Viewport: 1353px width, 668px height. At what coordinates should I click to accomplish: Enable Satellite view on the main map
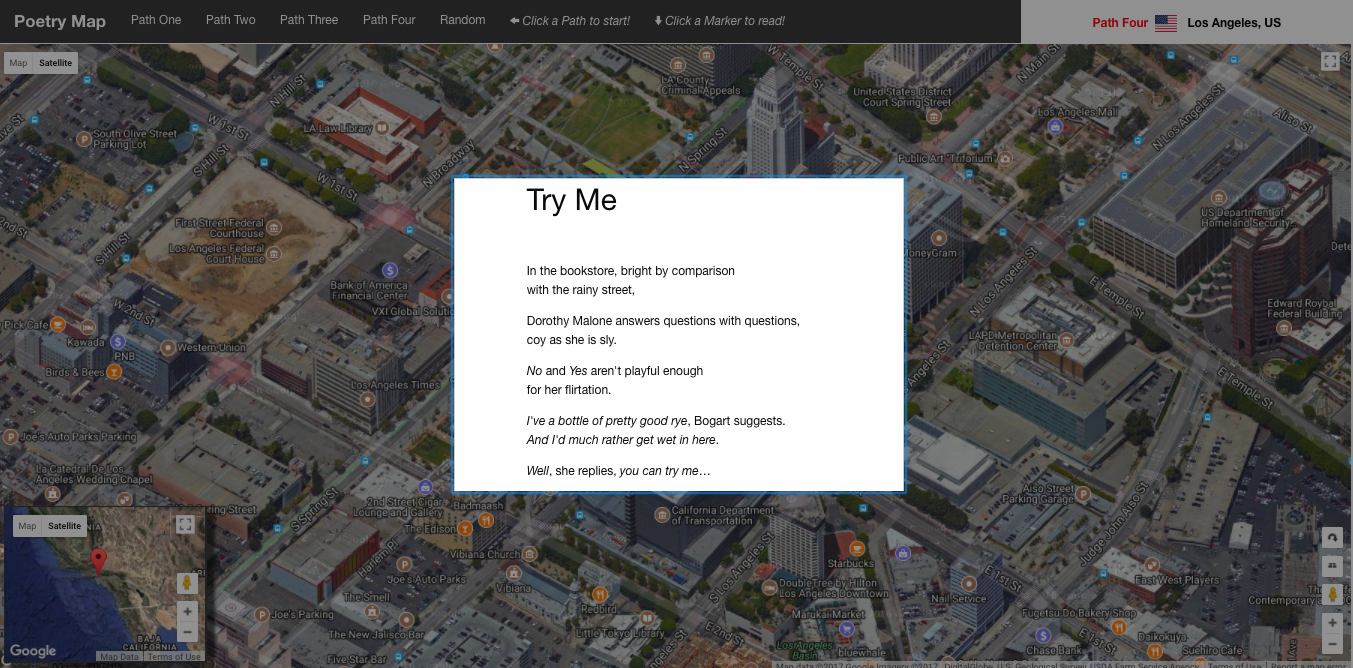55,62
